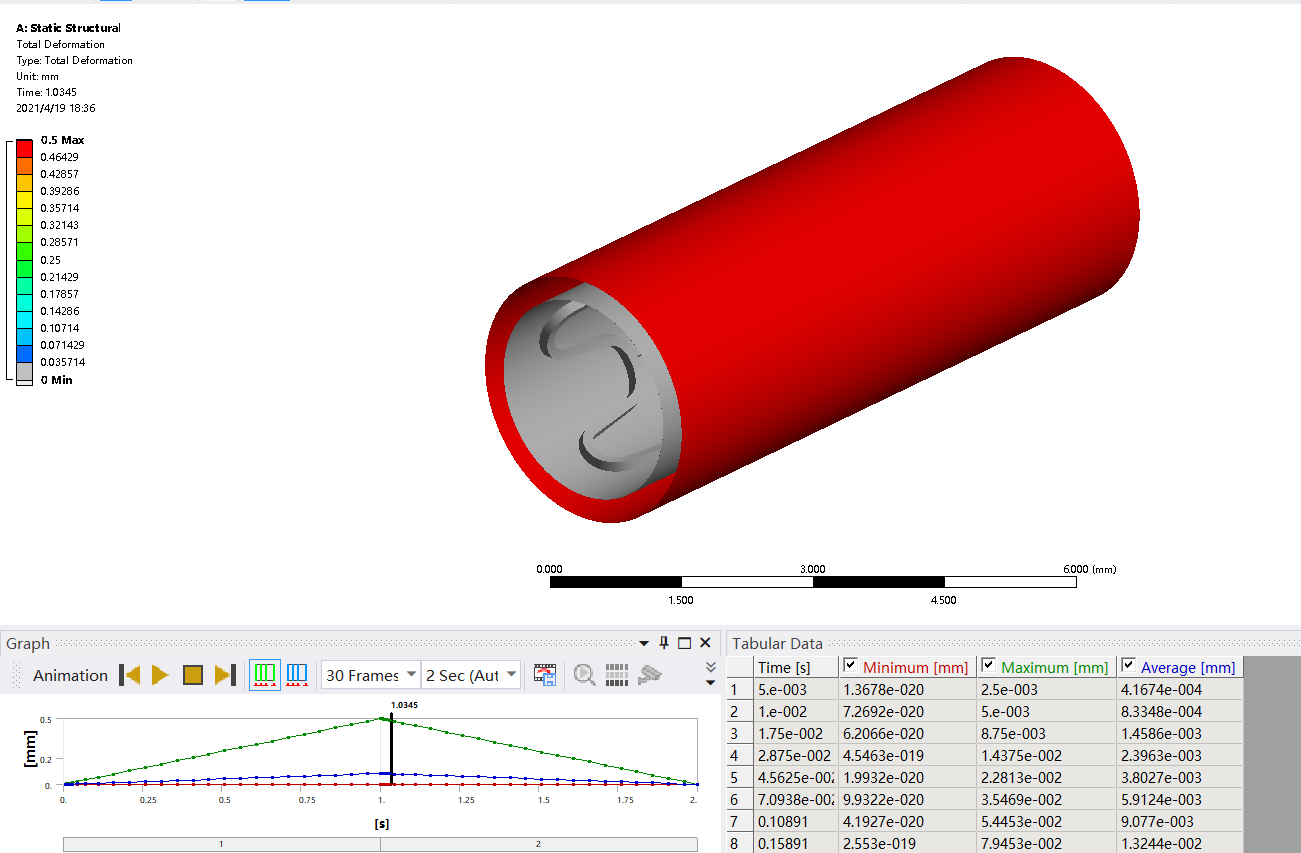Click the graph time marker at 1.0345

pyautogui.click(x=391, y=748)
